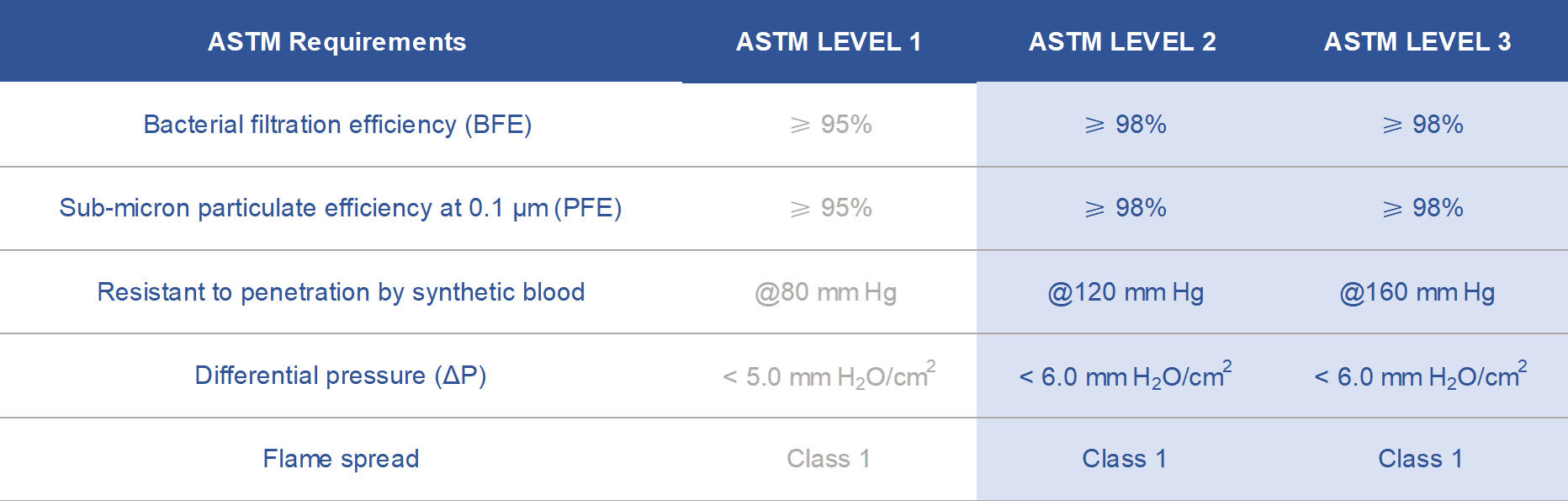Click the Differential pressure (ΔP) row label
This screenshot has width=1568, height=501.
tap(341, 376)
